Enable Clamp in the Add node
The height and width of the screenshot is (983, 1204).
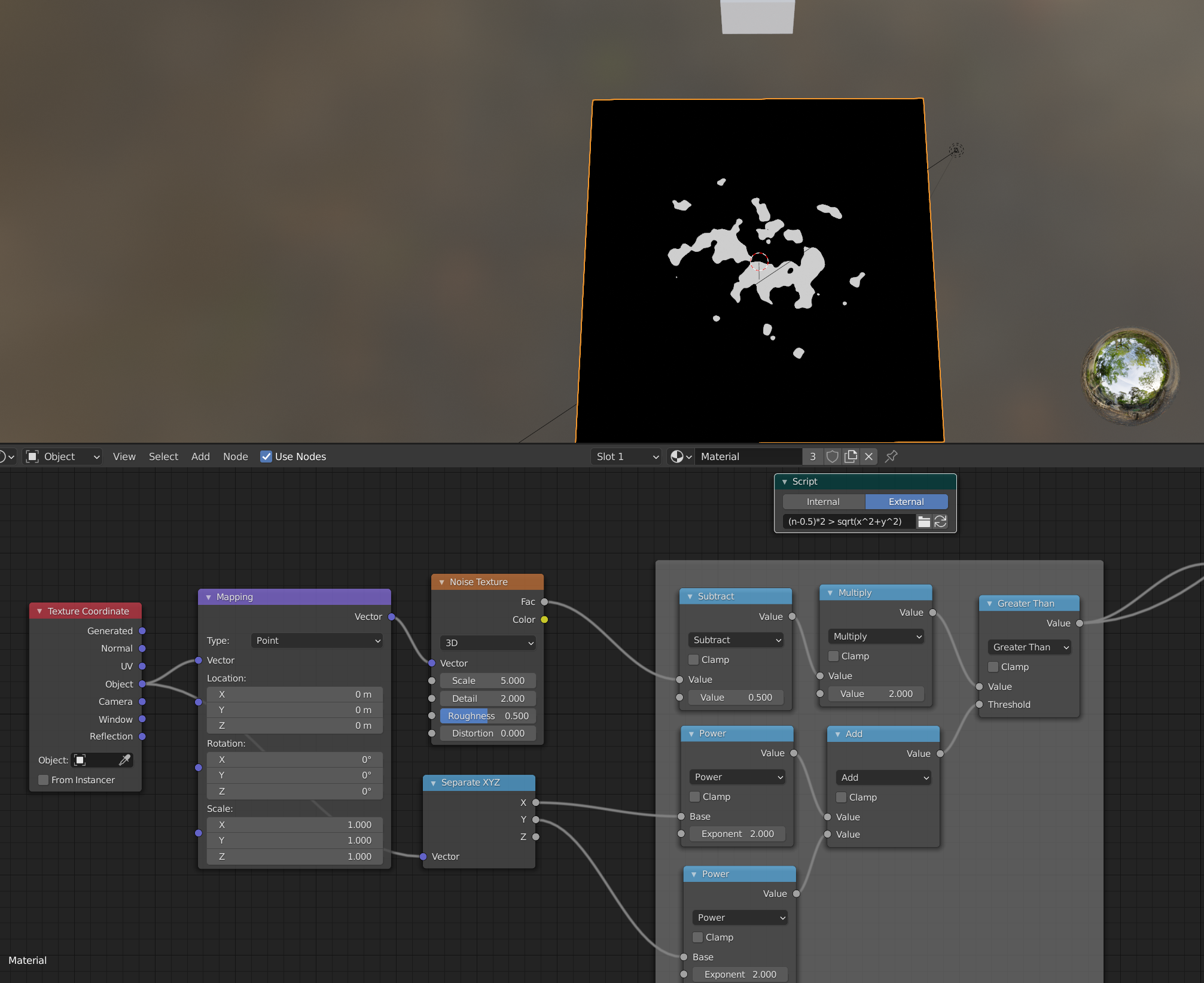coord(842,797)
